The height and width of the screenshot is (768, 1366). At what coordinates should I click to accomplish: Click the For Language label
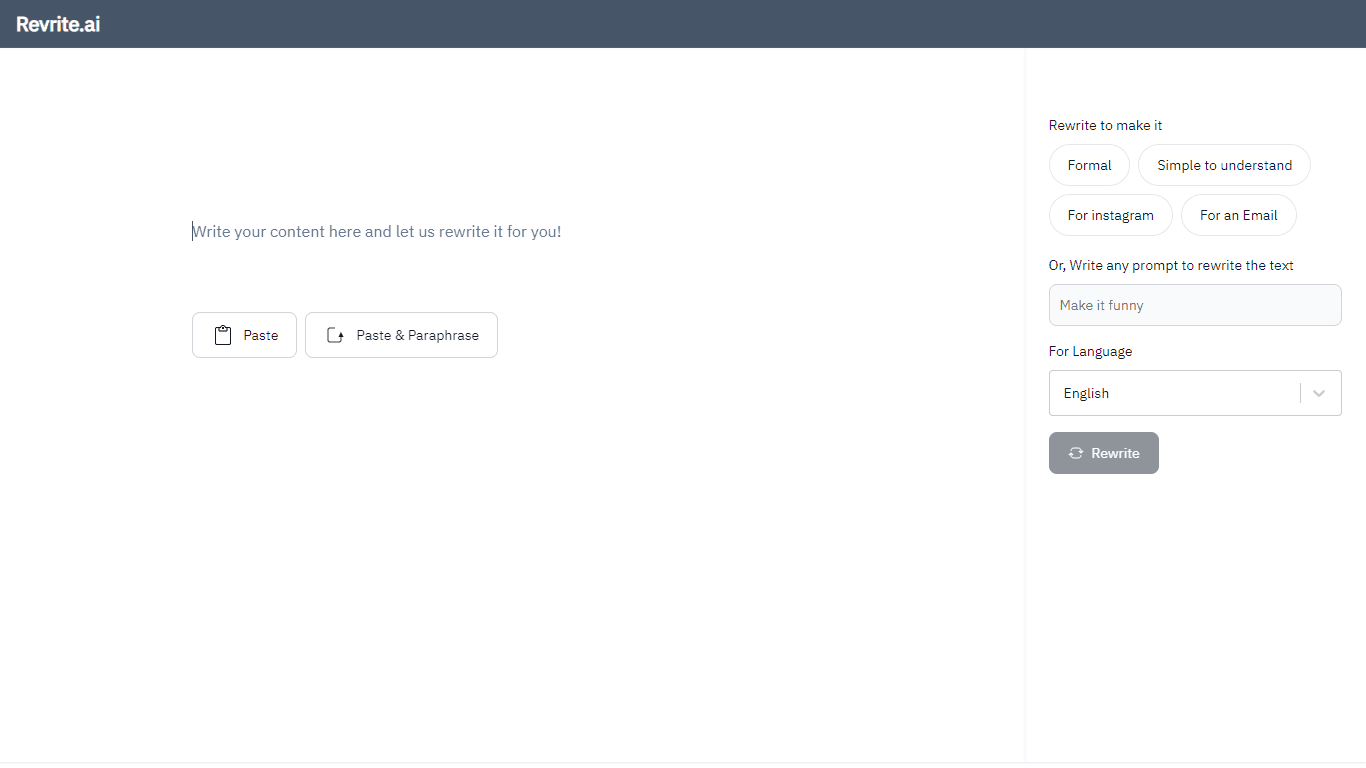(x=1090, y=351)
